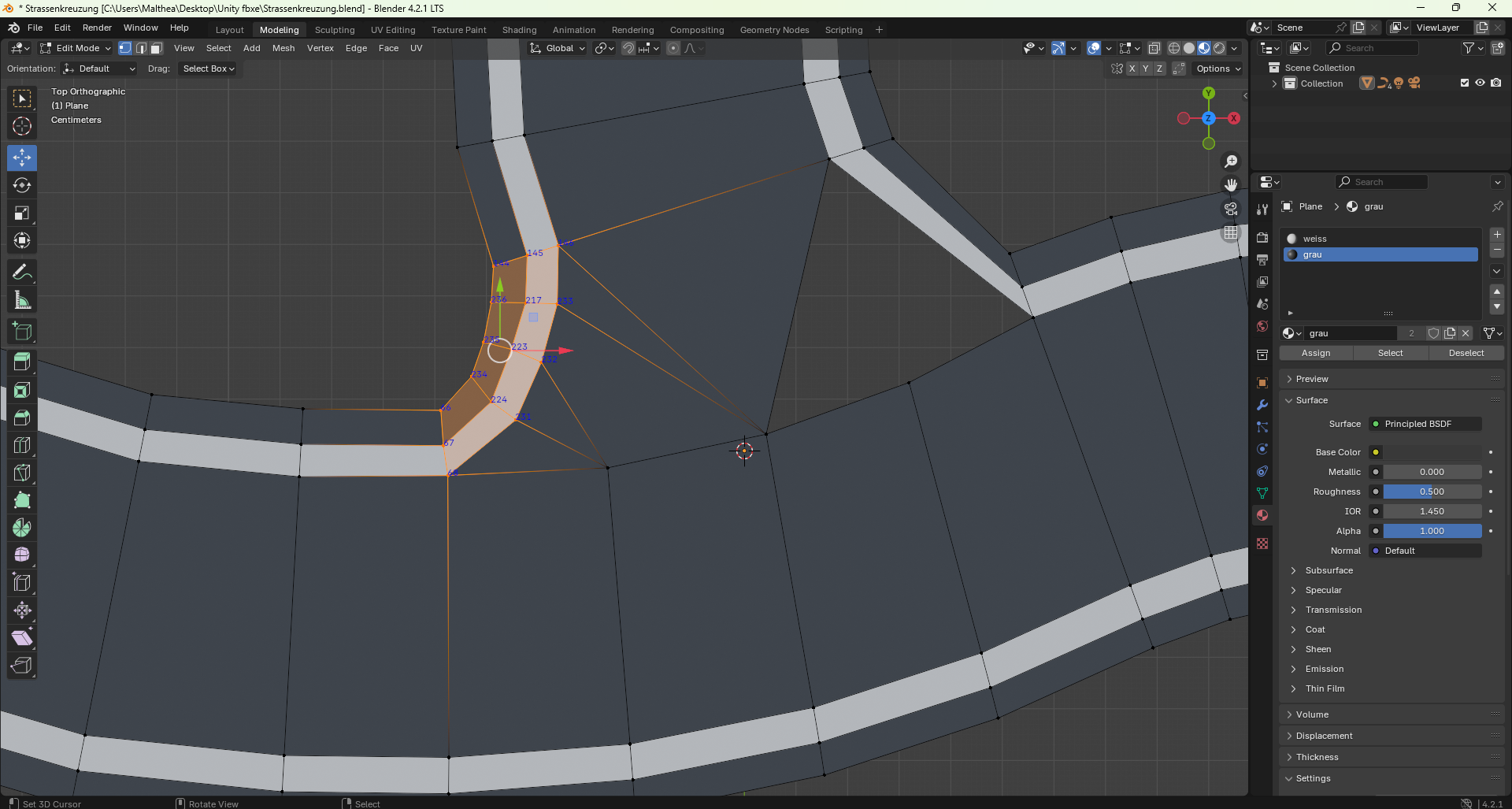Image resolution: width=1512 pixels, height=809 pixels.
Task: Activate the Knife tool
Action: point(22,473)
